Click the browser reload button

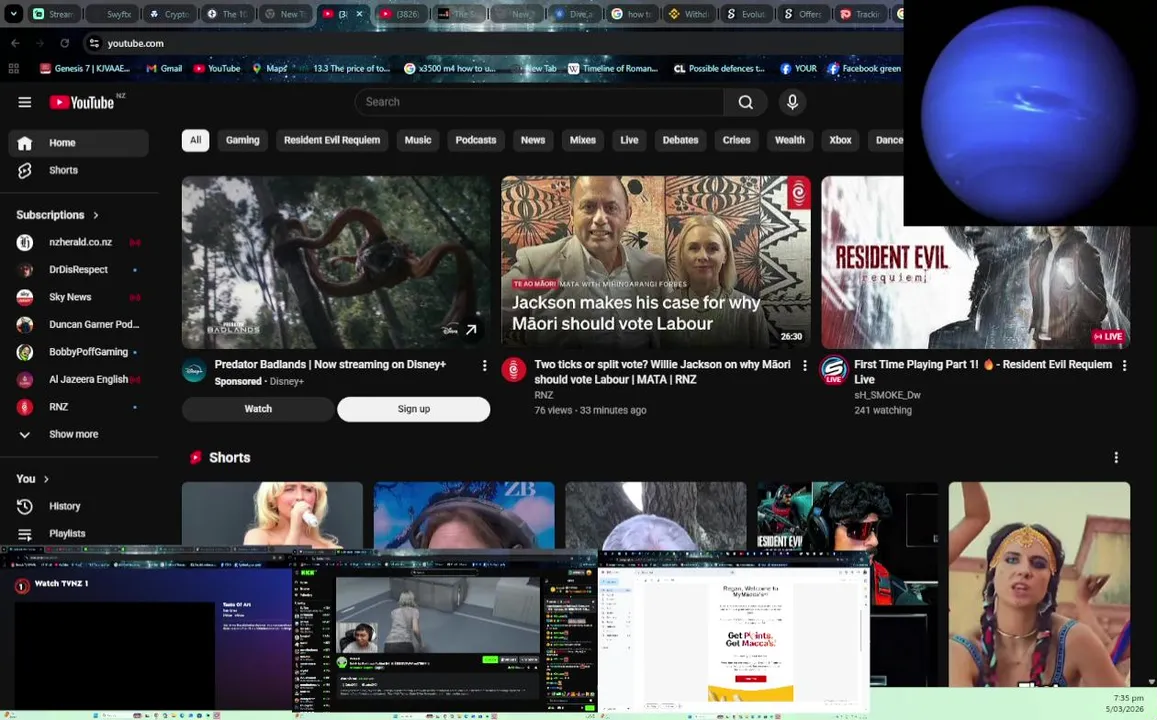pos(64,44)
